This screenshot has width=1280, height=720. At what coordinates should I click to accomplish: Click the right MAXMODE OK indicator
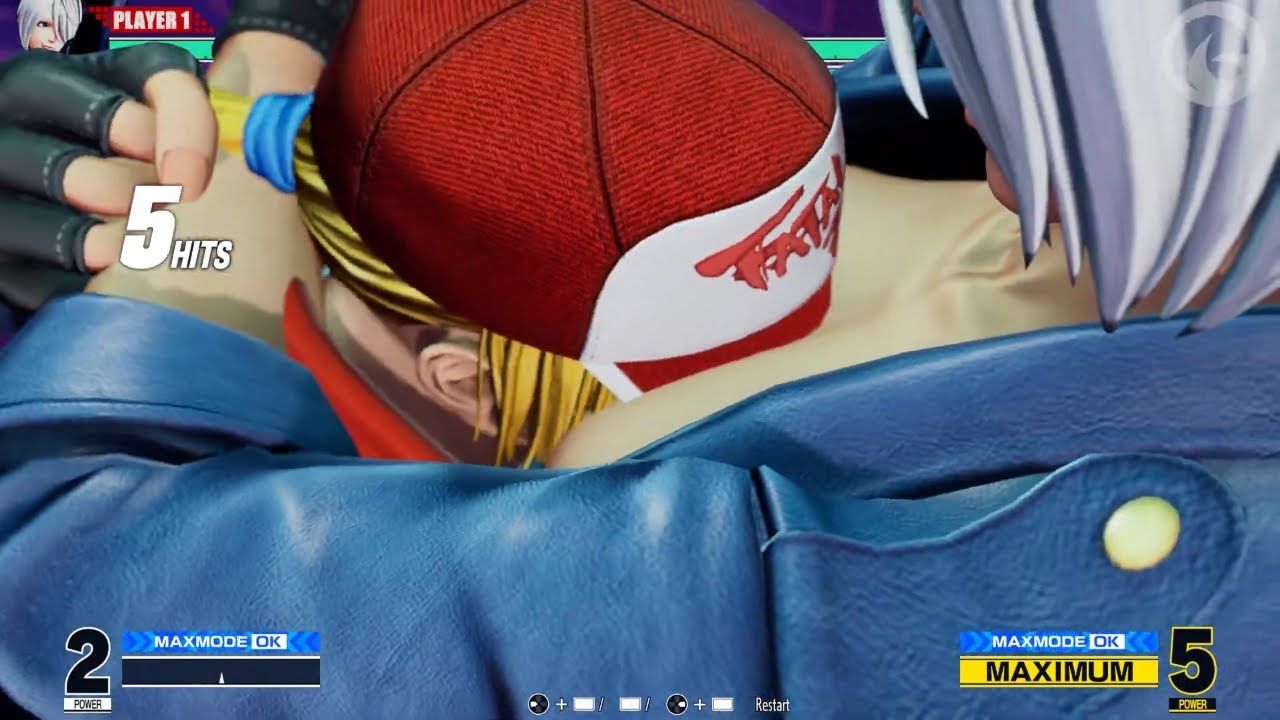tap(1058, 642)
